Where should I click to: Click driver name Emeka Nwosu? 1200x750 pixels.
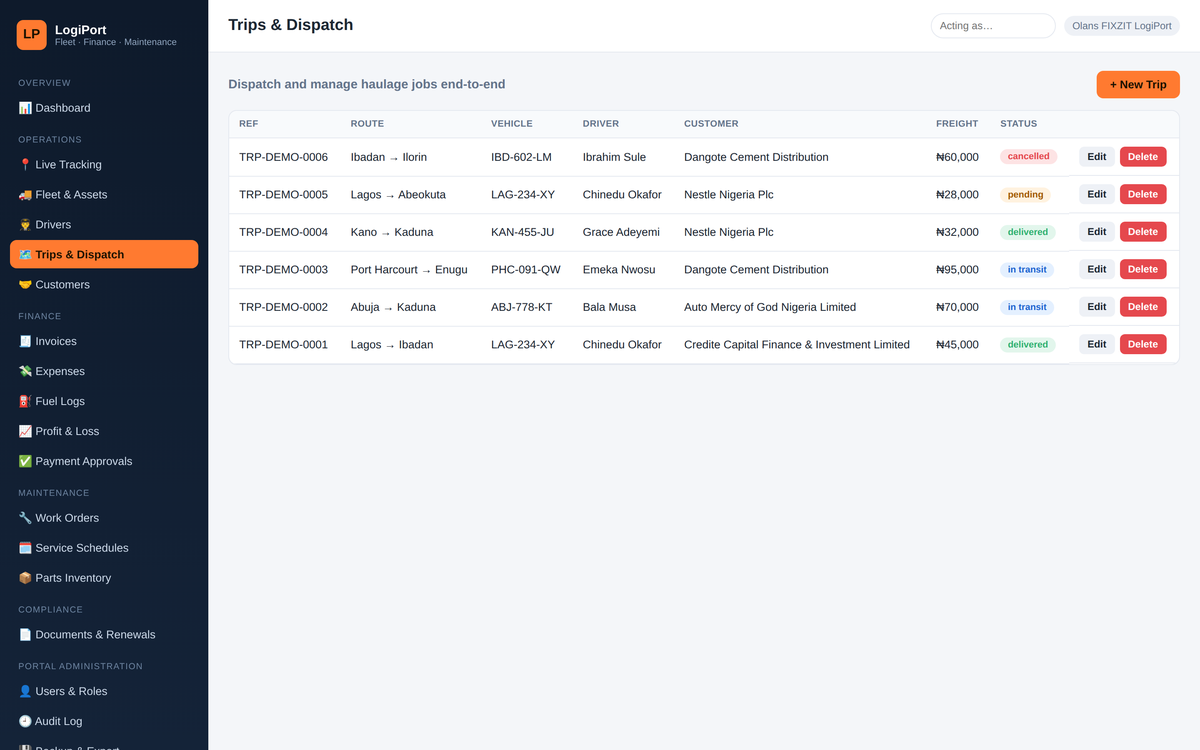point(619,269)
